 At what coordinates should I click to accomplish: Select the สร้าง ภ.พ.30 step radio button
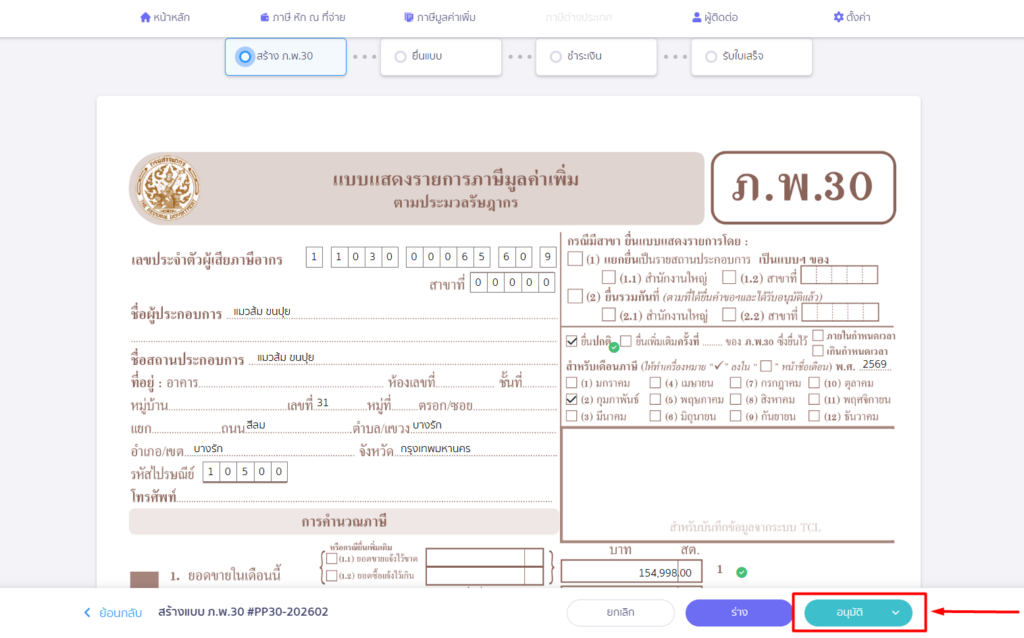245,56
